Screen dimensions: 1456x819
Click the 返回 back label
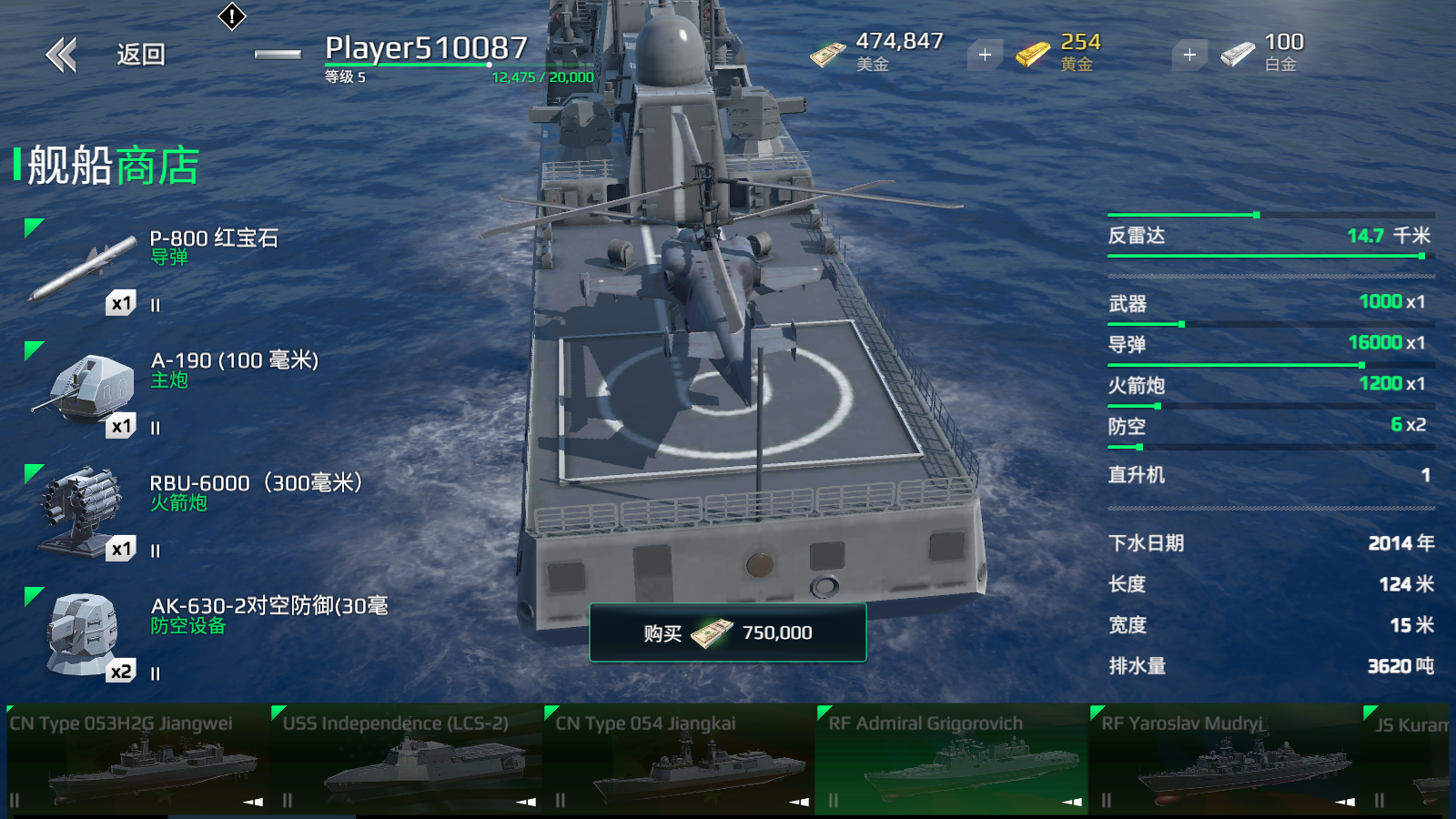pyautogui.click(x=141, y=55)
